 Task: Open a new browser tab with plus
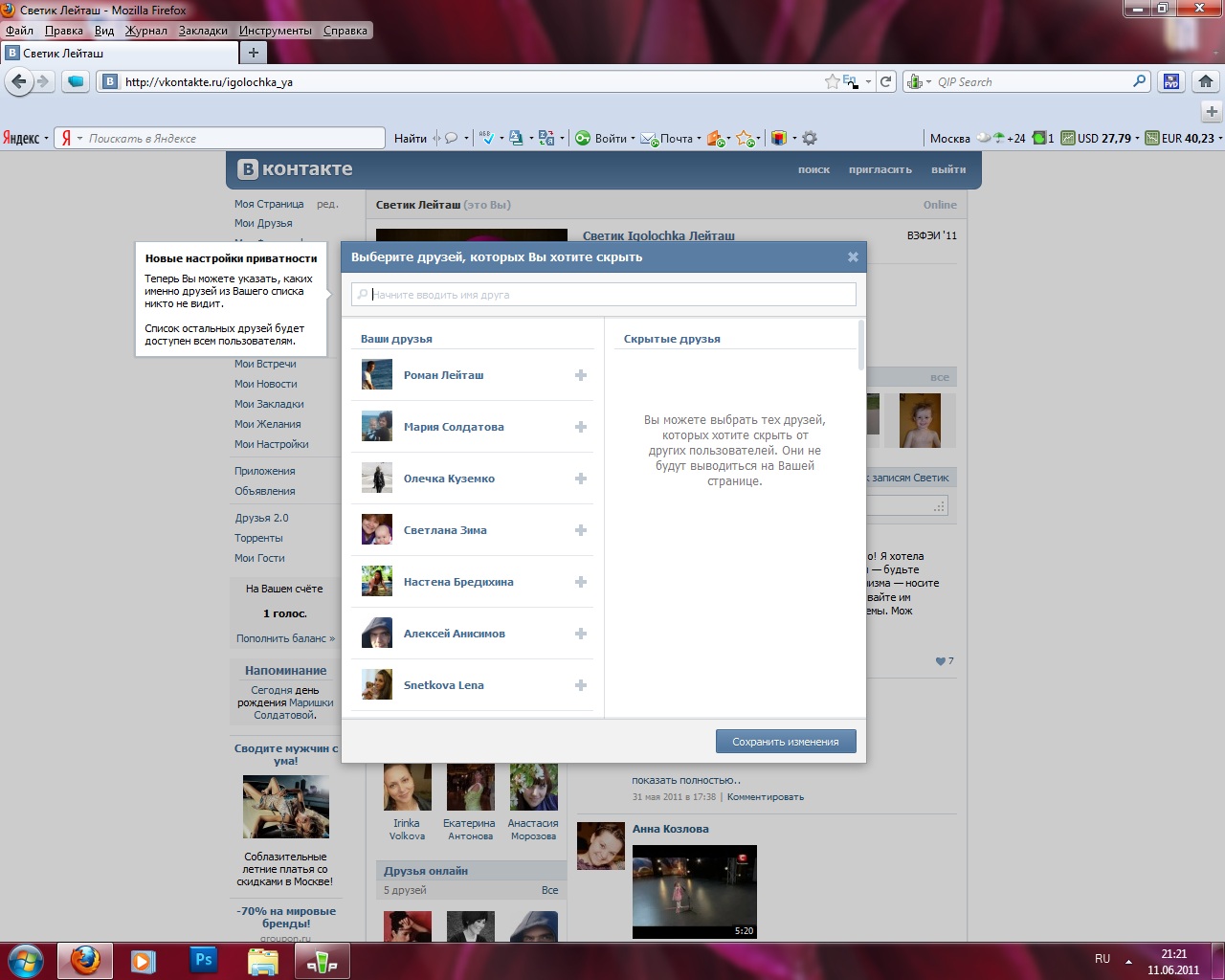253,53
